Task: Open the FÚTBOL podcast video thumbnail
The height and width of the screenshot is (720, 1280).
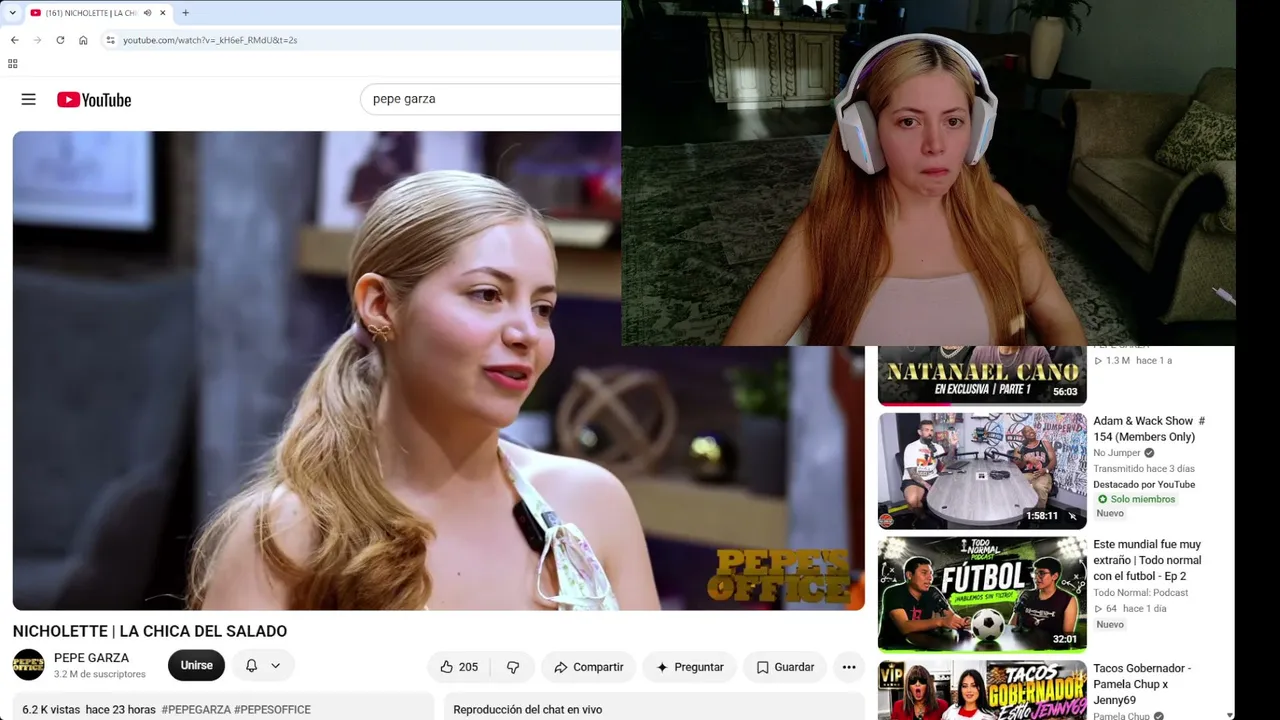Action: coord(982,594)
